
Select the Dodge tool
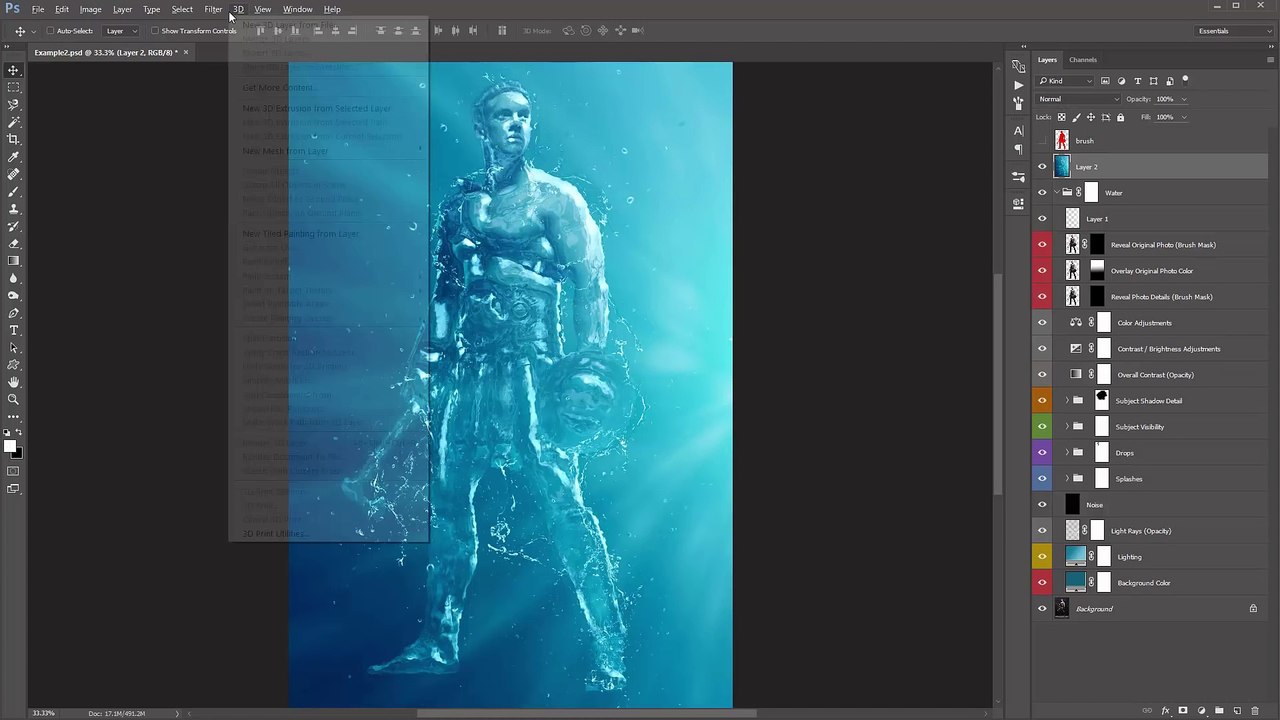(x=14, y=295)
